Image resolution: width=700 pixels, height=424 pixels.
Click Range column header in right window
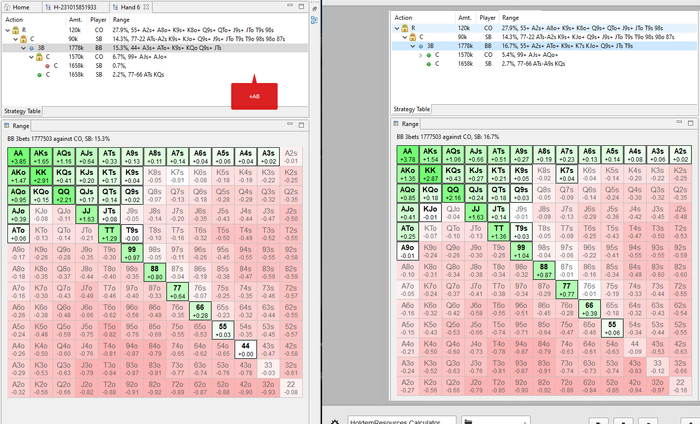(510, 17)
